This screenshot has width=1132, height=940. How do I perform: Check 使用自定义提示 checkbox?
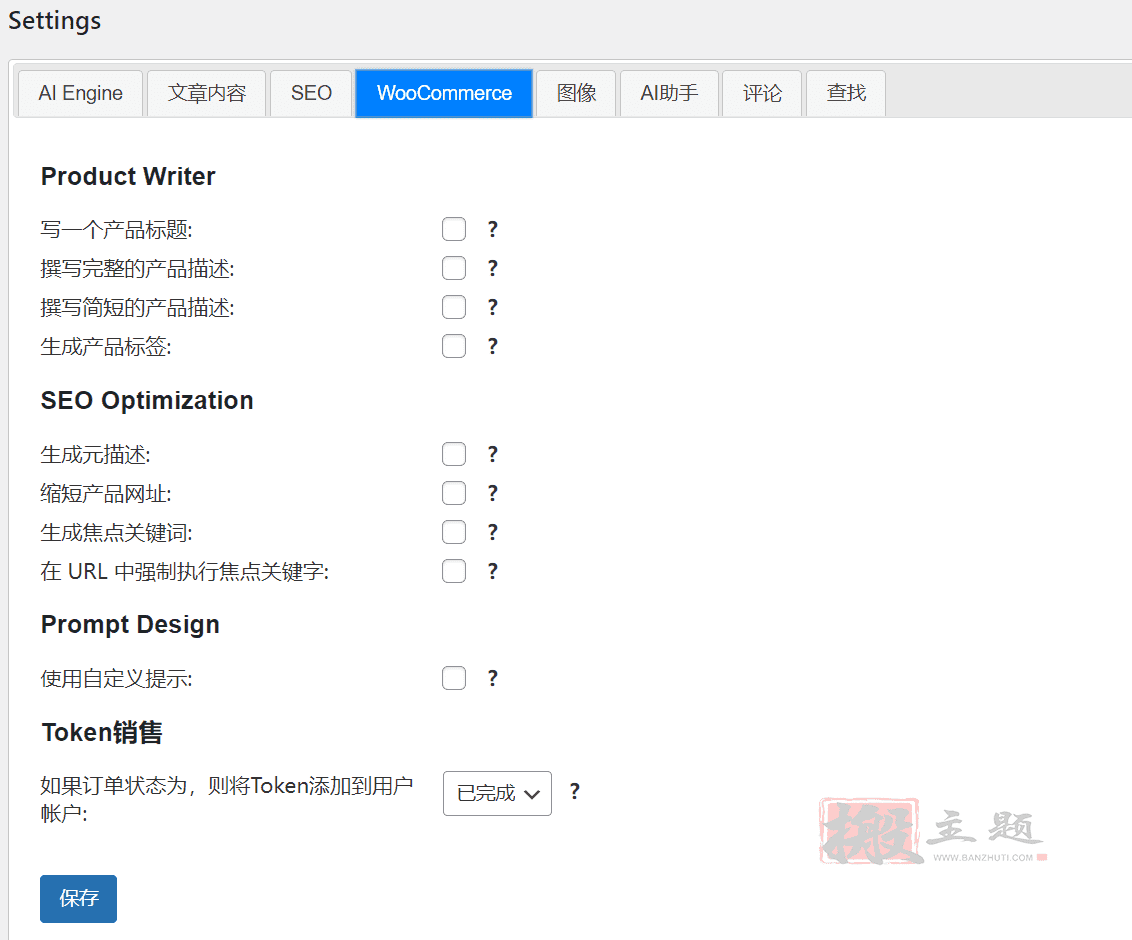(454, 679)
